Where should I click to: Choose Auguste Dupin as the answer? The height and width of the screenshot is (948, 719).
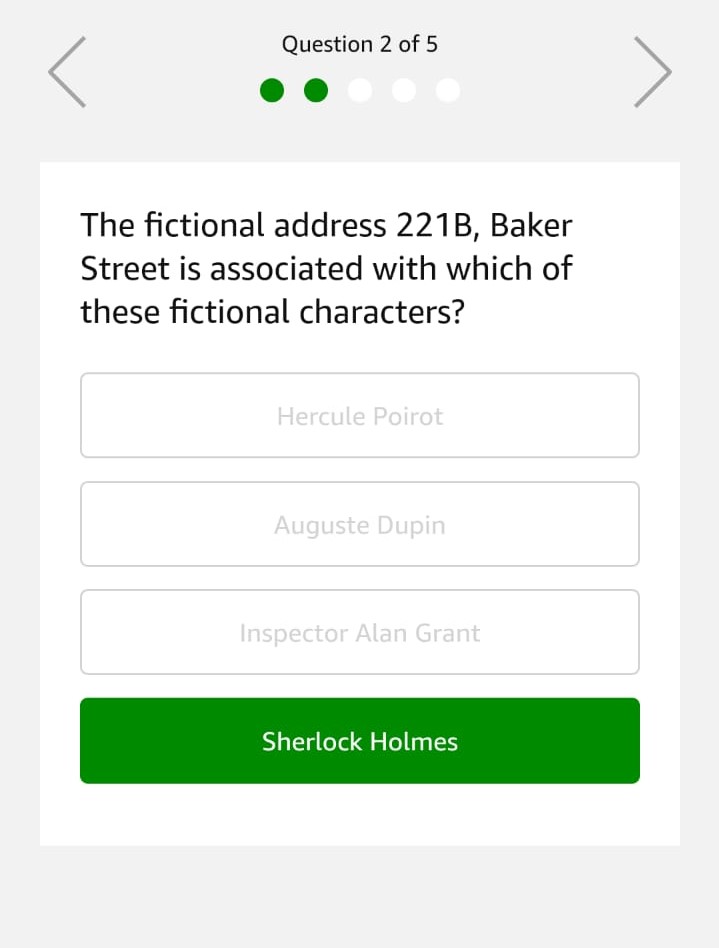[x=360, y=525]
